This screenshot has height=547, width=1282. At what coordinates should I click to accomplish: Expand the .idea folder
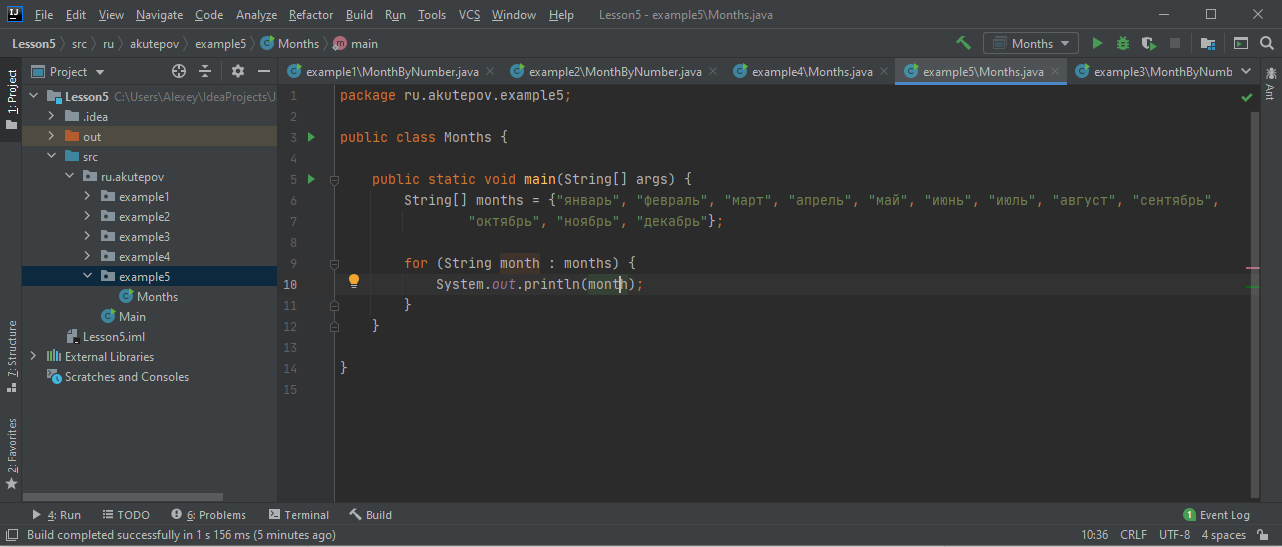(51, 117)
